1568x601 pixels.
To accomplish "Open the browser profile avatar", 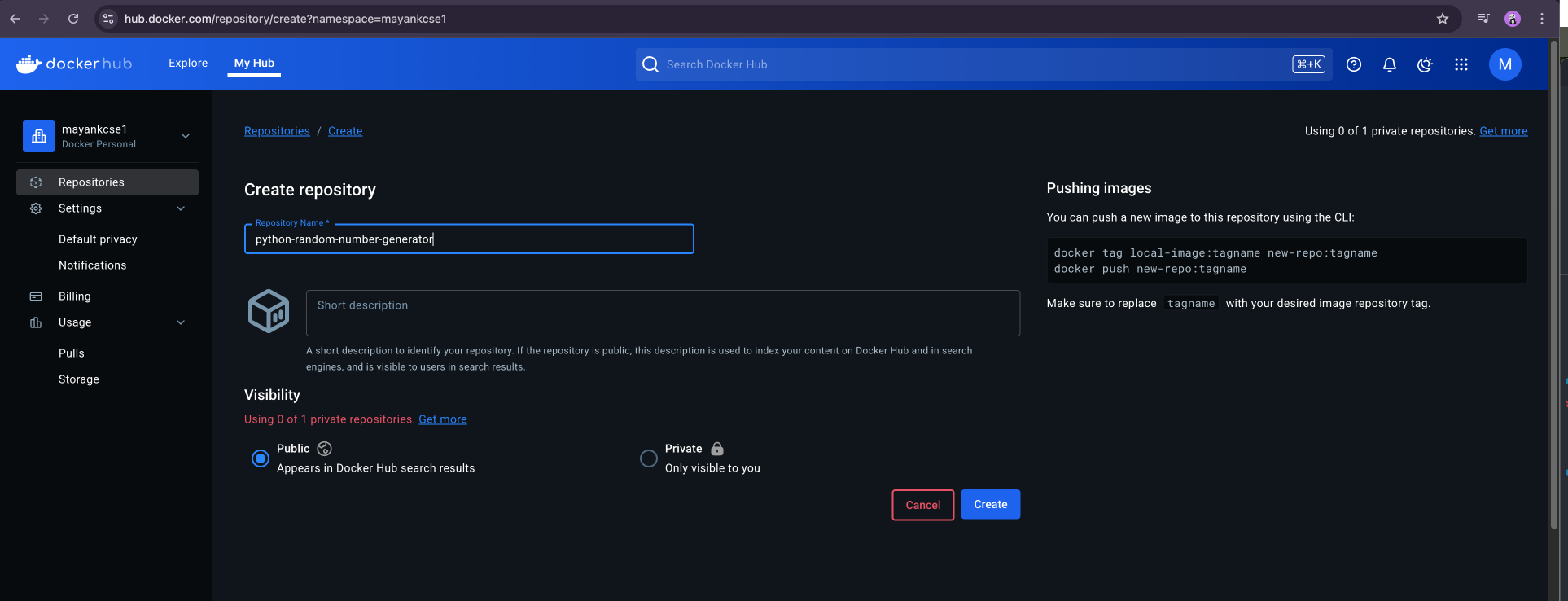I will coord(1513,19).
